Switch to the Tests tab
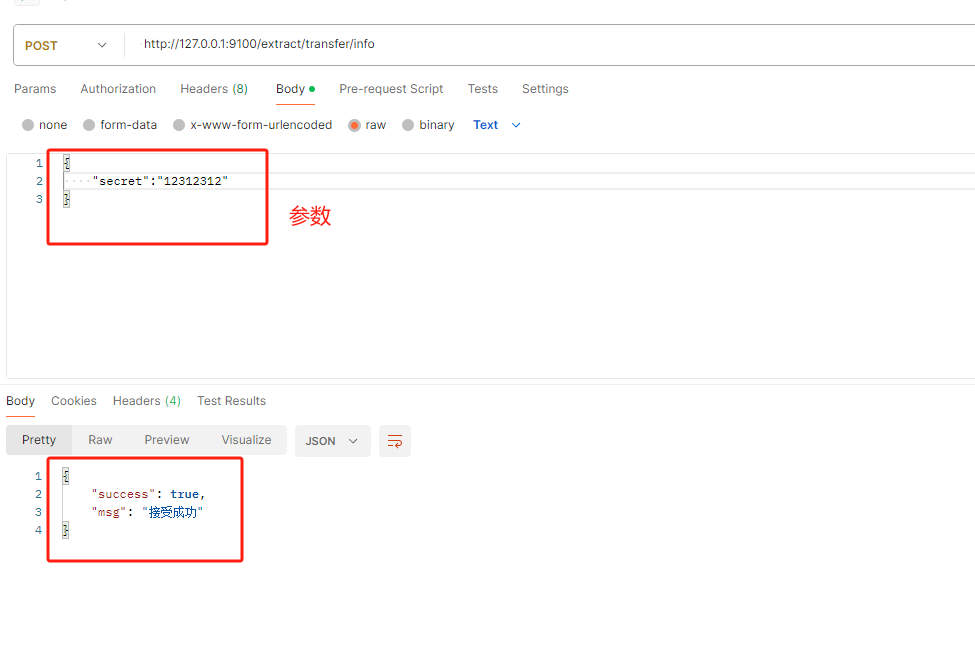975x659 pixels. pyautogui.click(x=482, y=89)
